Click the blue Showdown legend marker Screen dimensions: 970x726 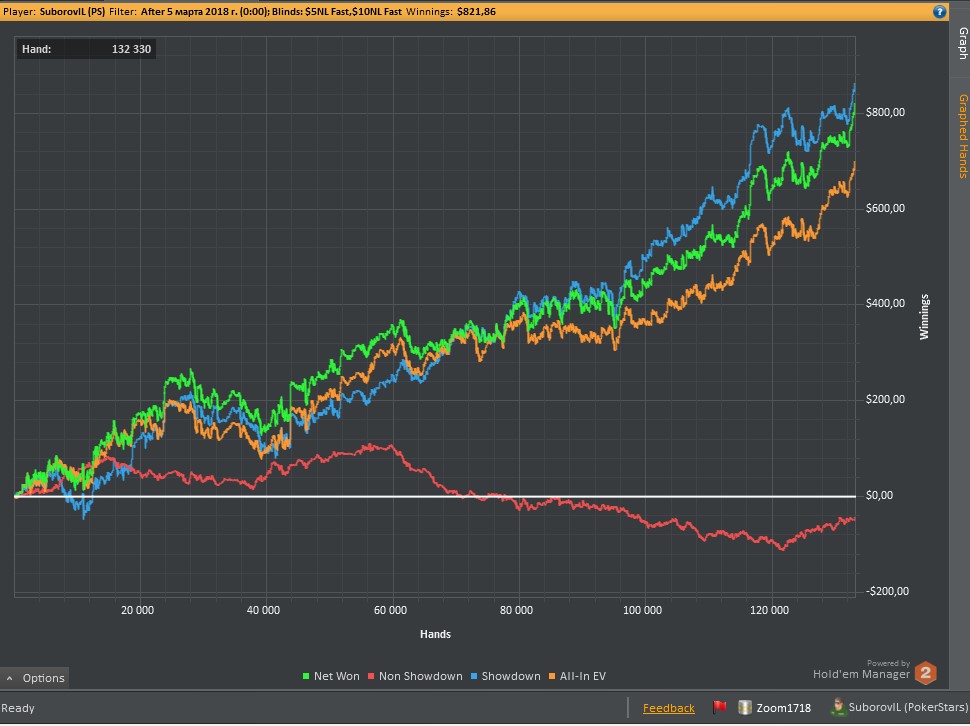click(474, 677)
